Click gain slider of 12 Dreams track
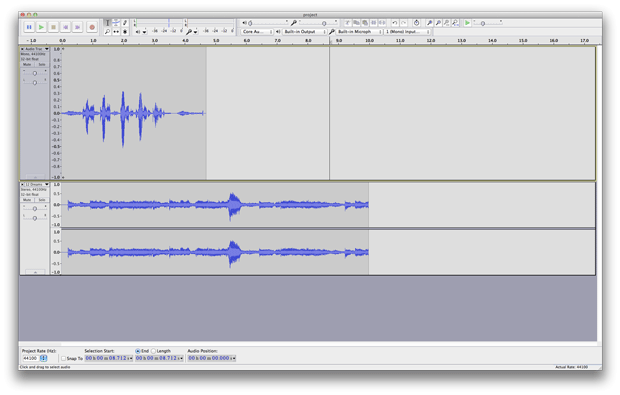Viewport: 620px width, 395px height. (x=35, y=208)
